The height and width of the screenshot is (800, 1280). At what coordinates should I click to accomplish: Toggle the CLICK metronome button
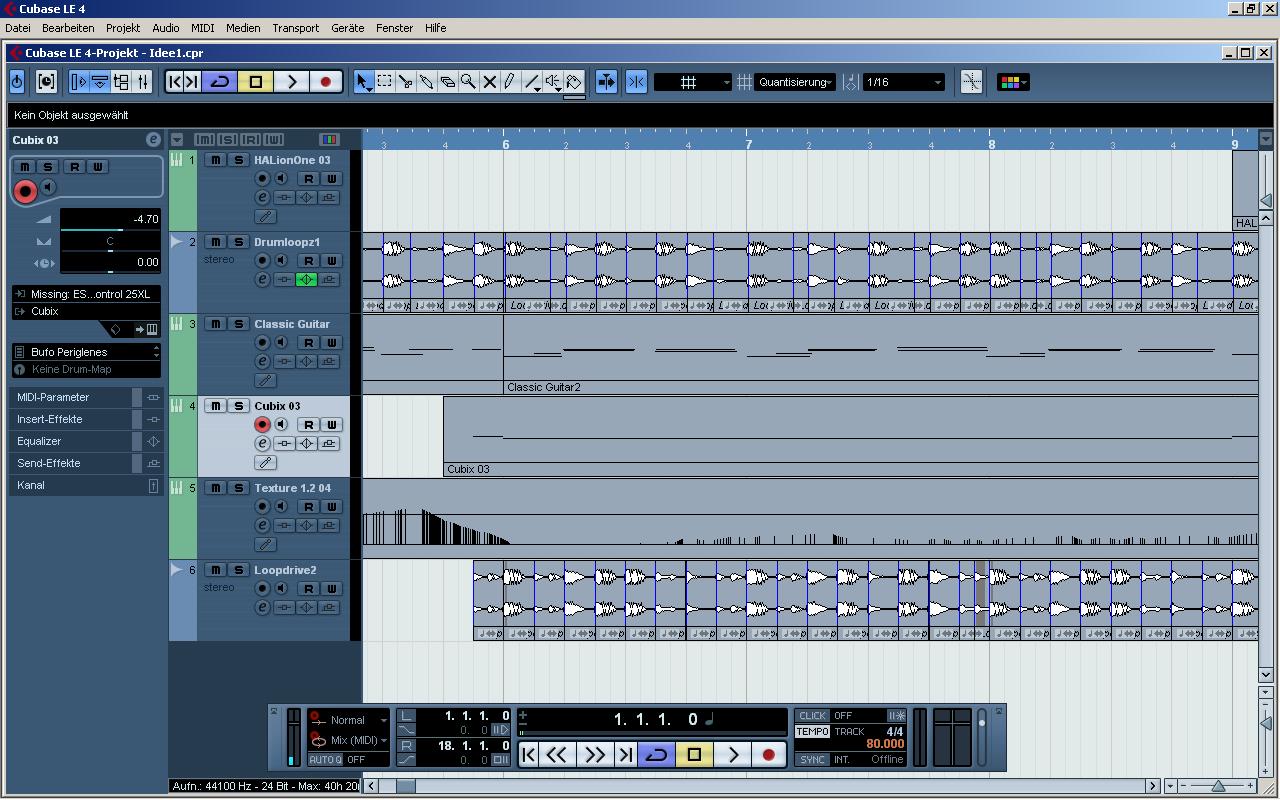tap(812, 716)
